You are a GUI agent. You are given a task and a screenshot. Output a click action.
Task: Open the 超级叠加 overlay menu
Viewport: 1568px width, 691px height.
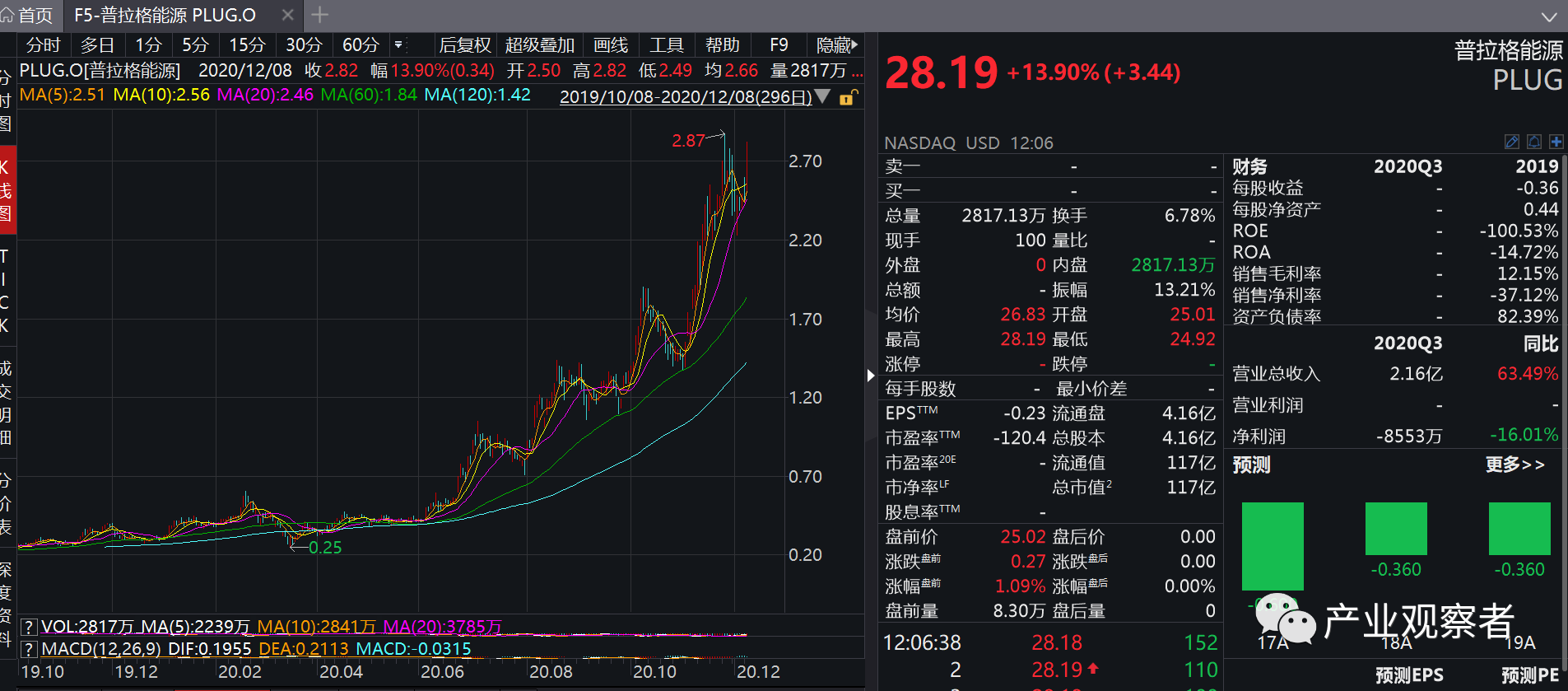coord(540,45)
